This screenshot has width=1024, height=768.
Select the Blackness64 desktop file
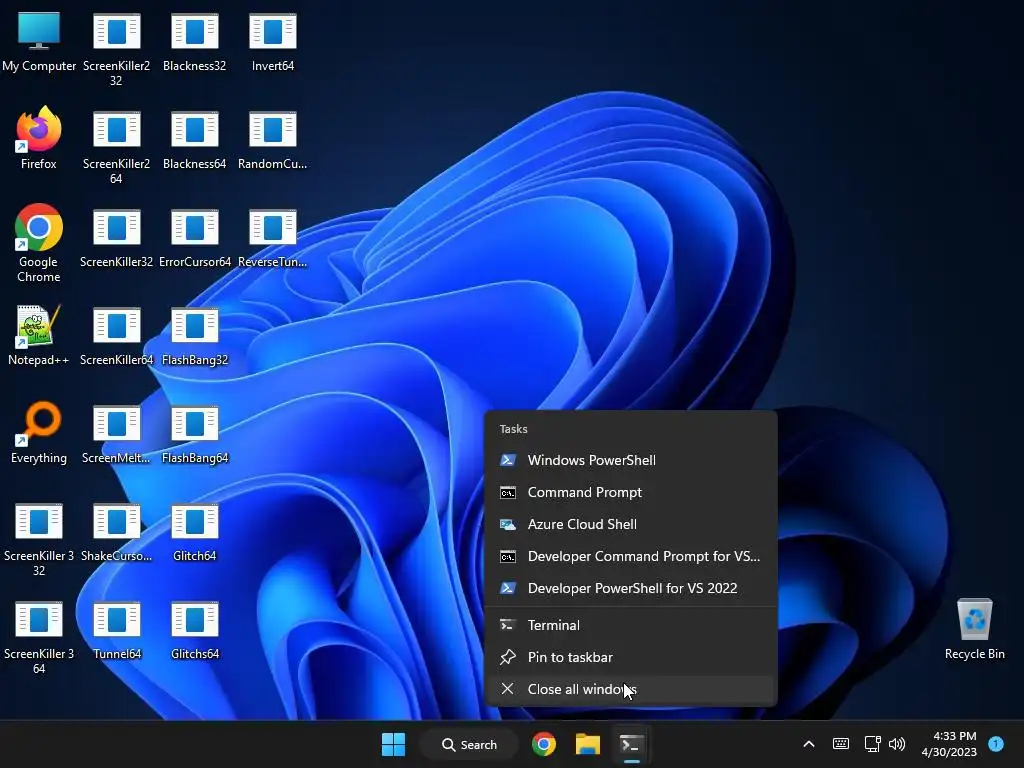[195, 140]
